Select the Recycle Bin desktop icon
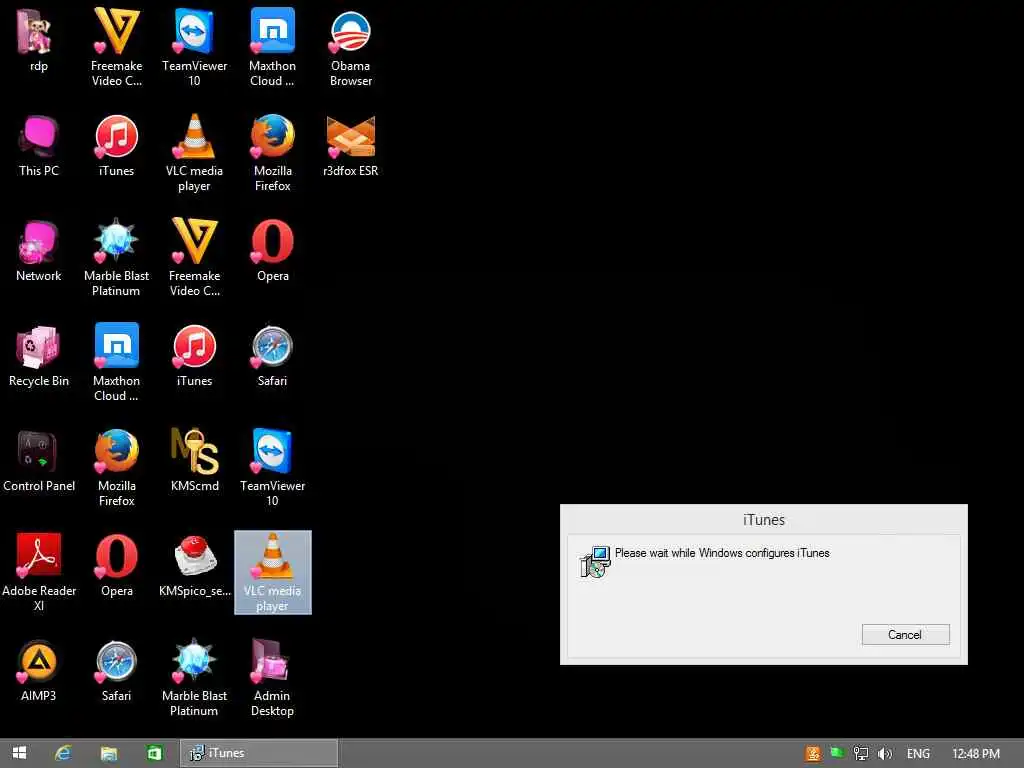 click(39, 356)
